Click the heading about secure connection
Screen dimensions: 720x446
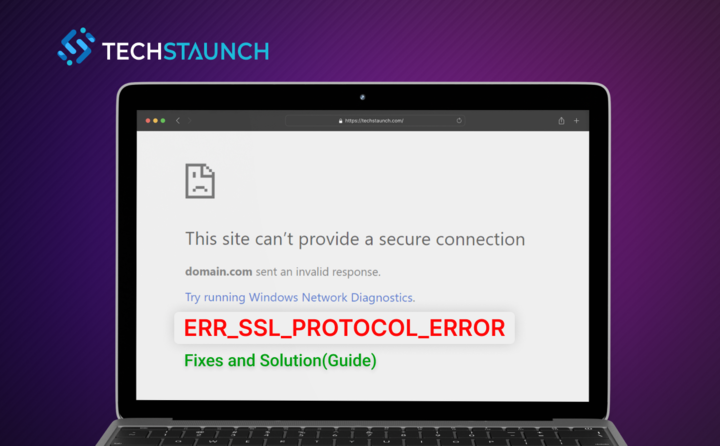[x=355, y=239]
